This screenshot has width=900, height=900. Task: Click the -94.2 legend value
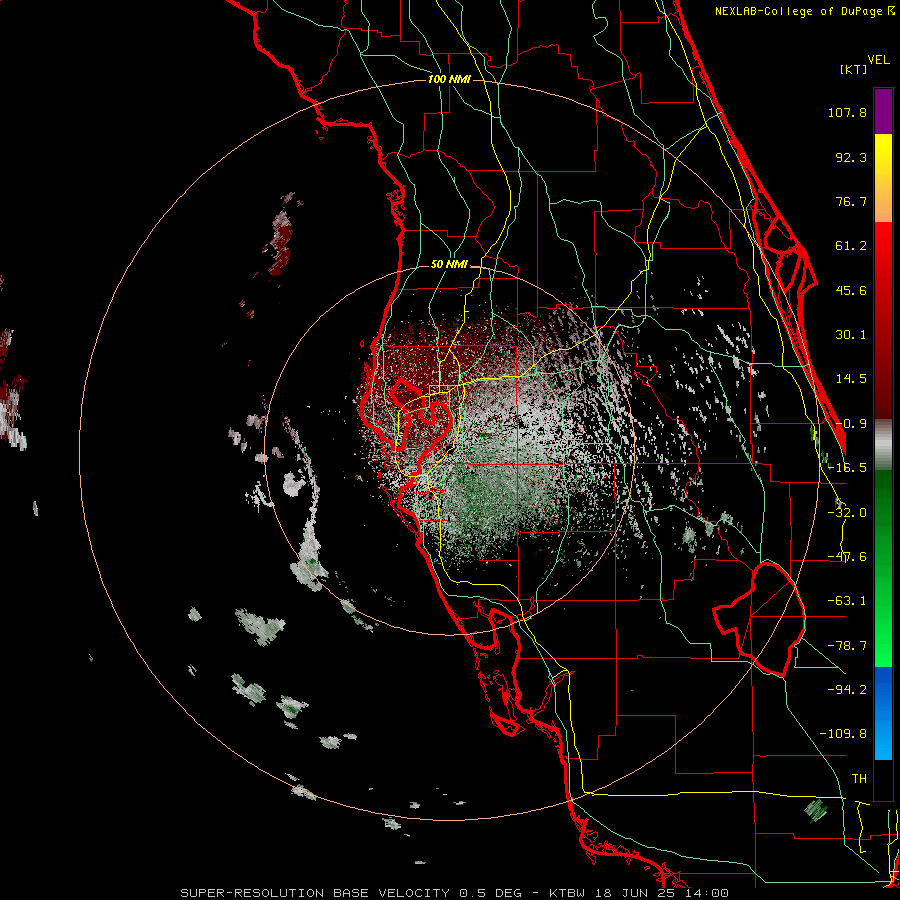tap(847, 689)
